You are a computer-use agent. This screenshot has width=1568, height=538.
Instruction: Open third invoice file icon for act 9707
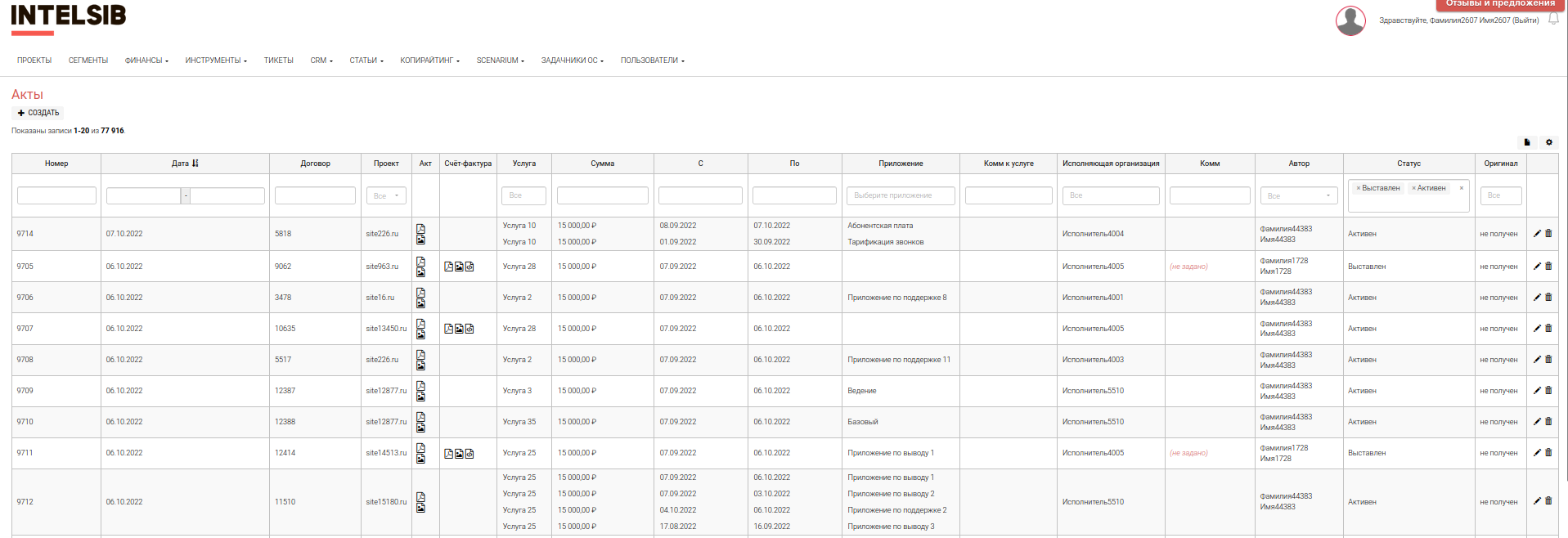[x=470, y=329]
